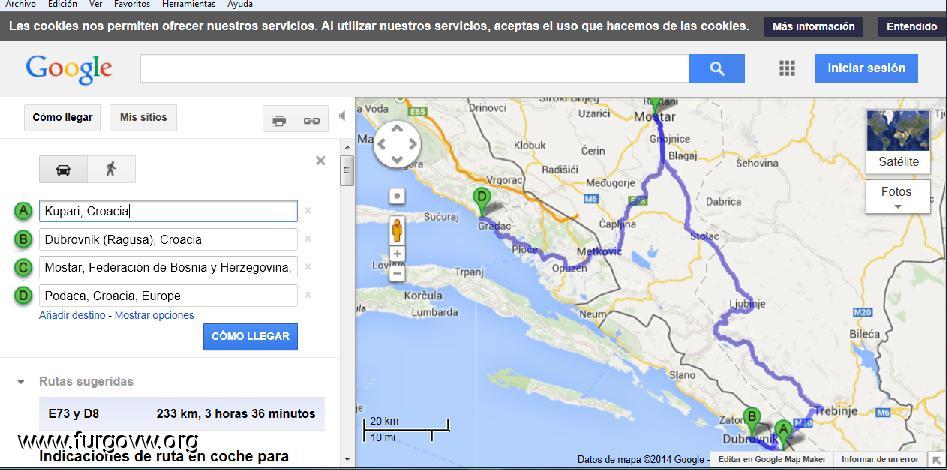Click the link chain icon

(312, 121)
